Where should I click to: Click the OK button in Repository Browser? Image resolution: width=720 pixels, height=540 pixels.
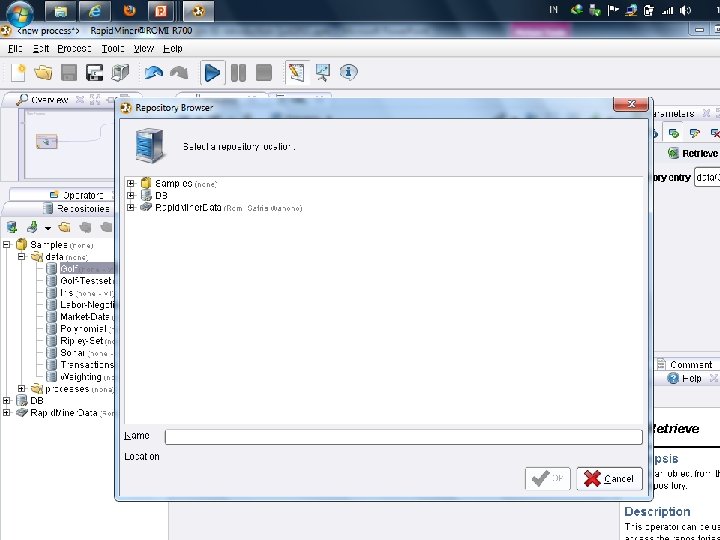click(548, 479)
